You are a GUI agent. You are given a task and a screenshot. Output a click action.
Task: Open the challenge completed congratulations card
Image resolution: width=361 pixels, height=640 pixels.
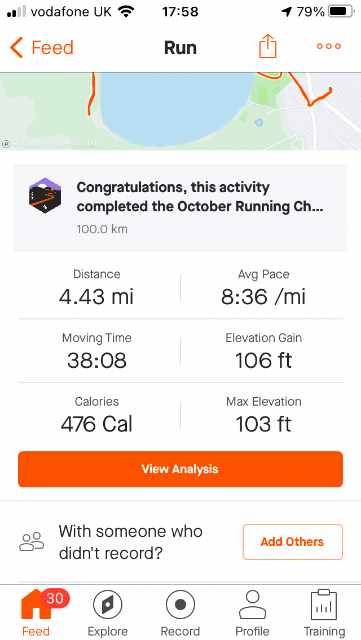[180, 208]
